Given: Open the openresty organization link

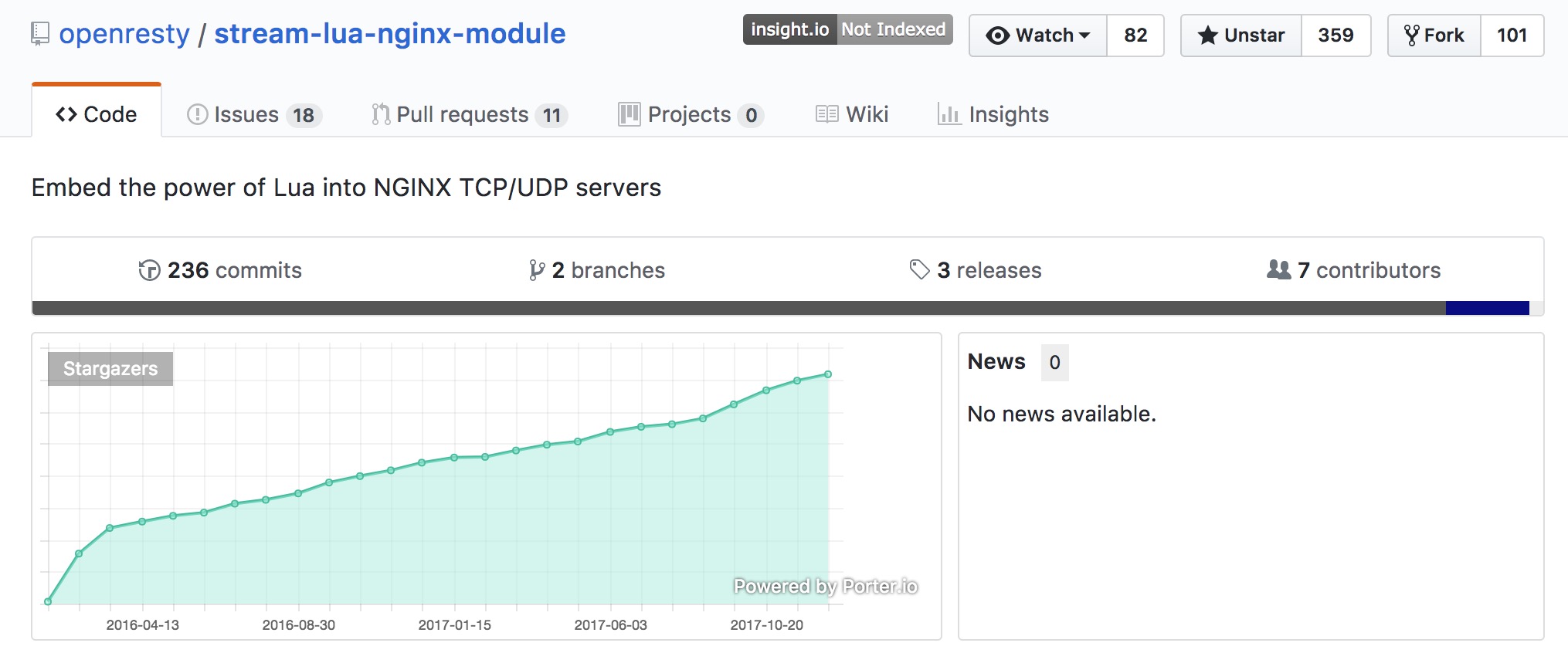Looking at the screenshot, I should (x=124, y=34).
